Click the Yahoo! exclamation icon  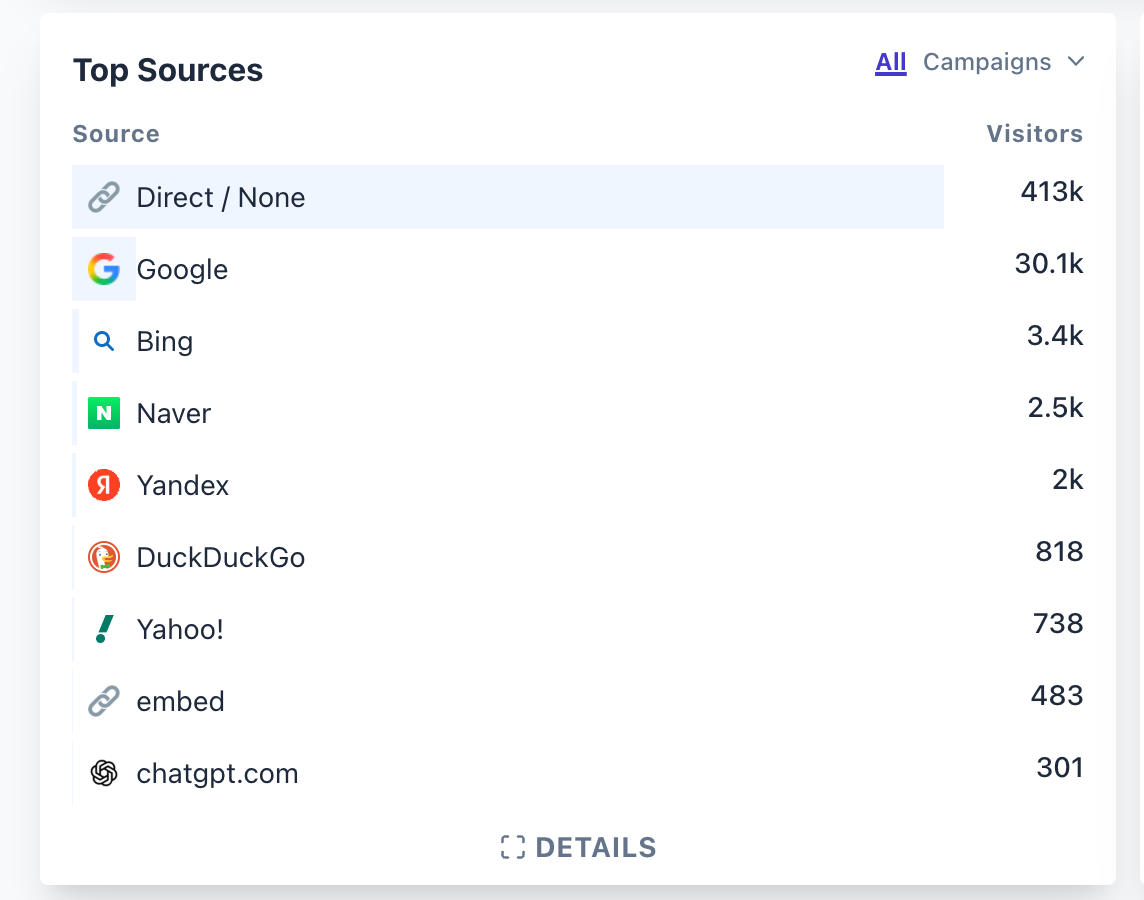point(104,629)
